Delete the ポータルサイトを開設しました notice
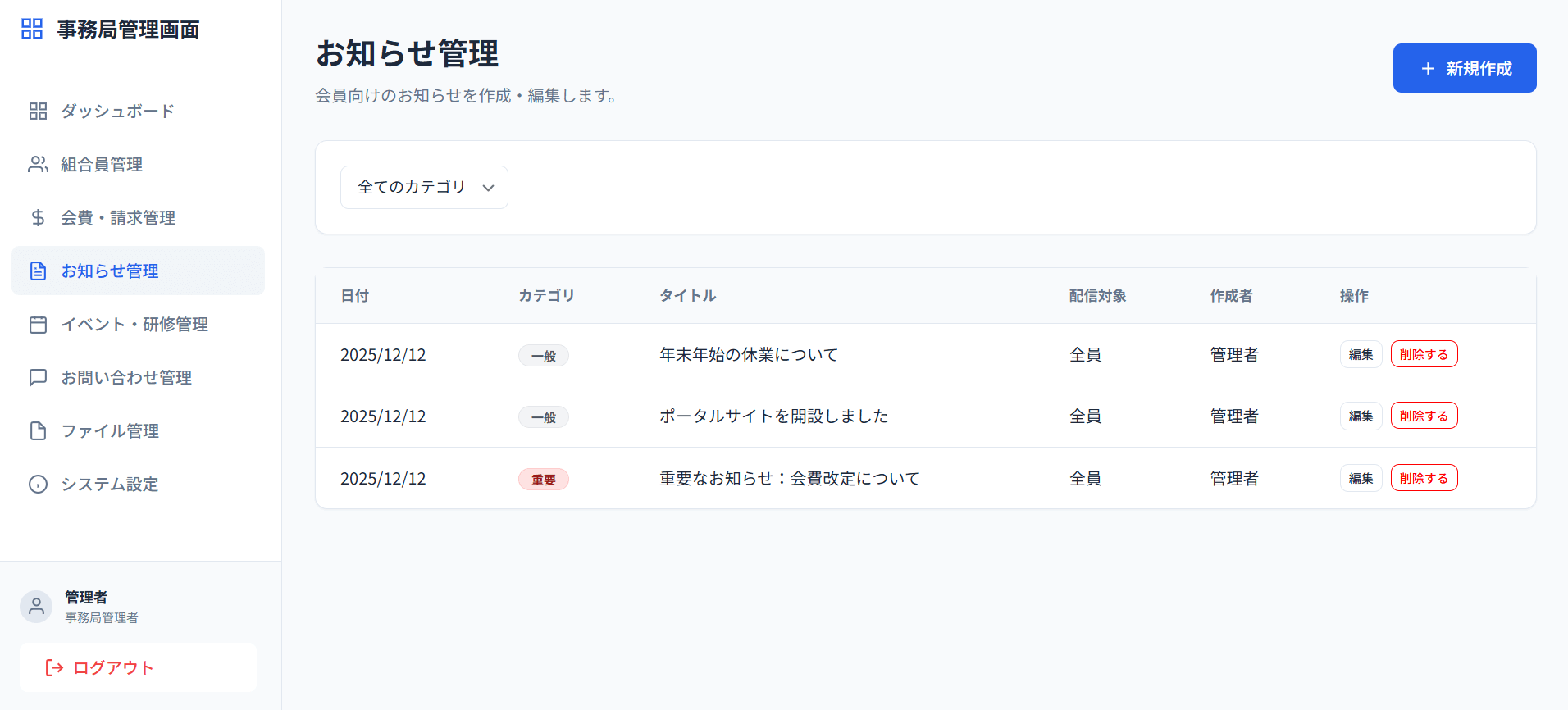Viewport: 1568px width, 710px height. click(x=1424, y=416)
